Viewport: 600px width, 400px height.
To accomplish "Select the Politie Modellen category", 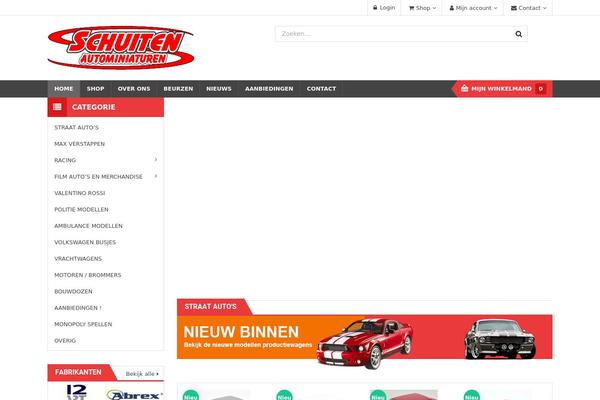I will (x=82, y=209).
